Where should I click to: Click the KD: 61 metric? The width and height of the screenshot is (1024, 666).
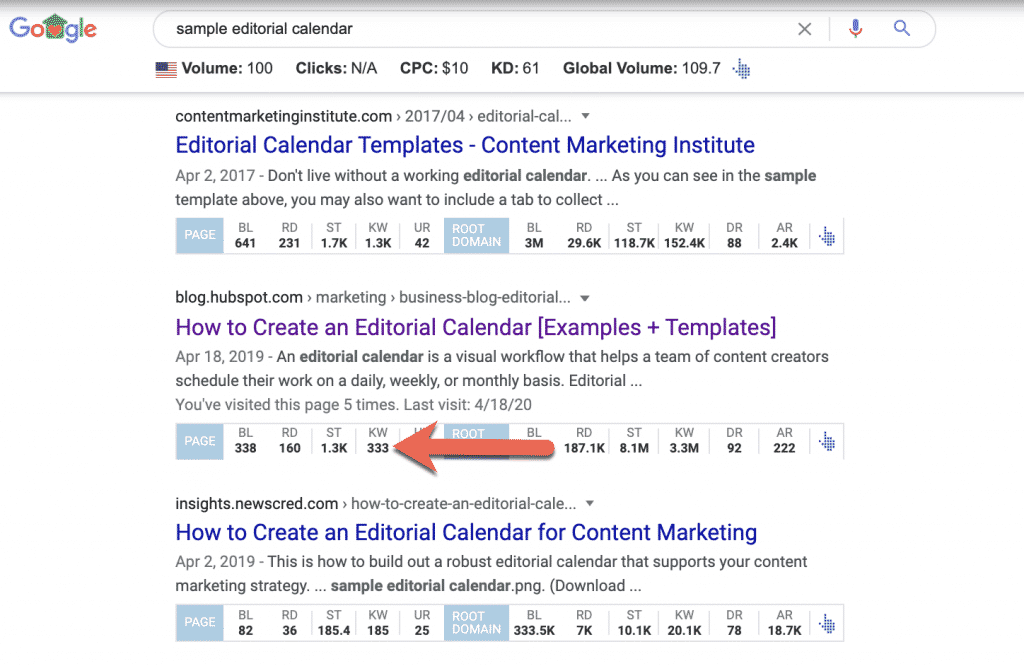(x=515, y=69)
